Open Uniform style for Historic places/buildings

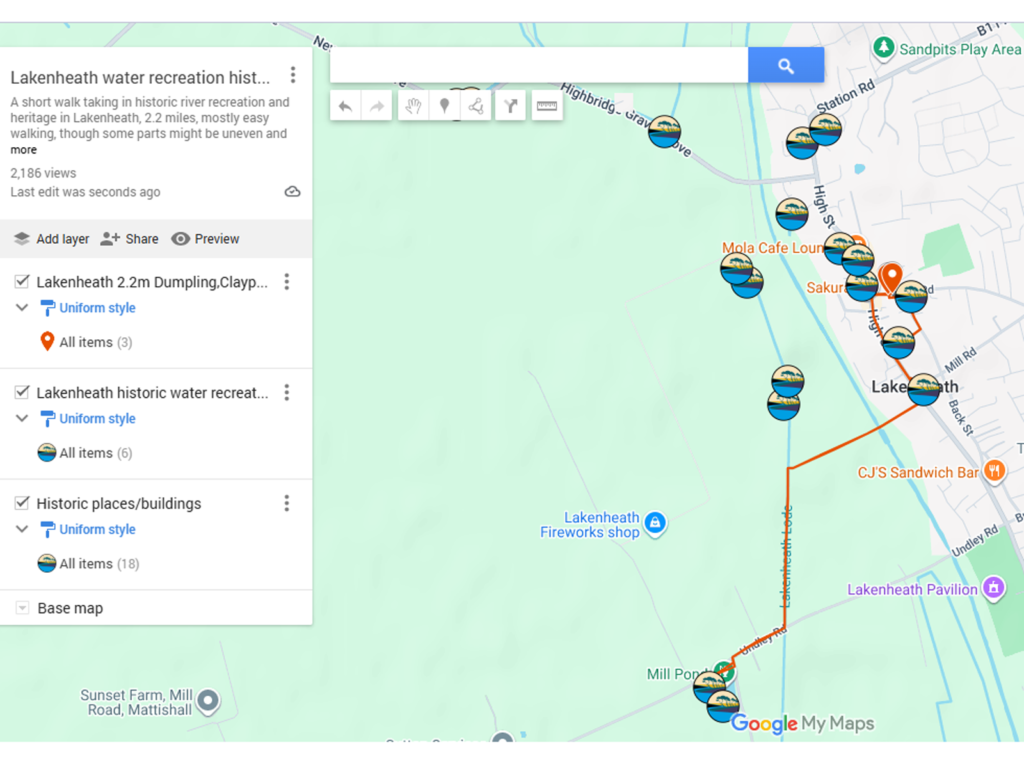point(95,529)
